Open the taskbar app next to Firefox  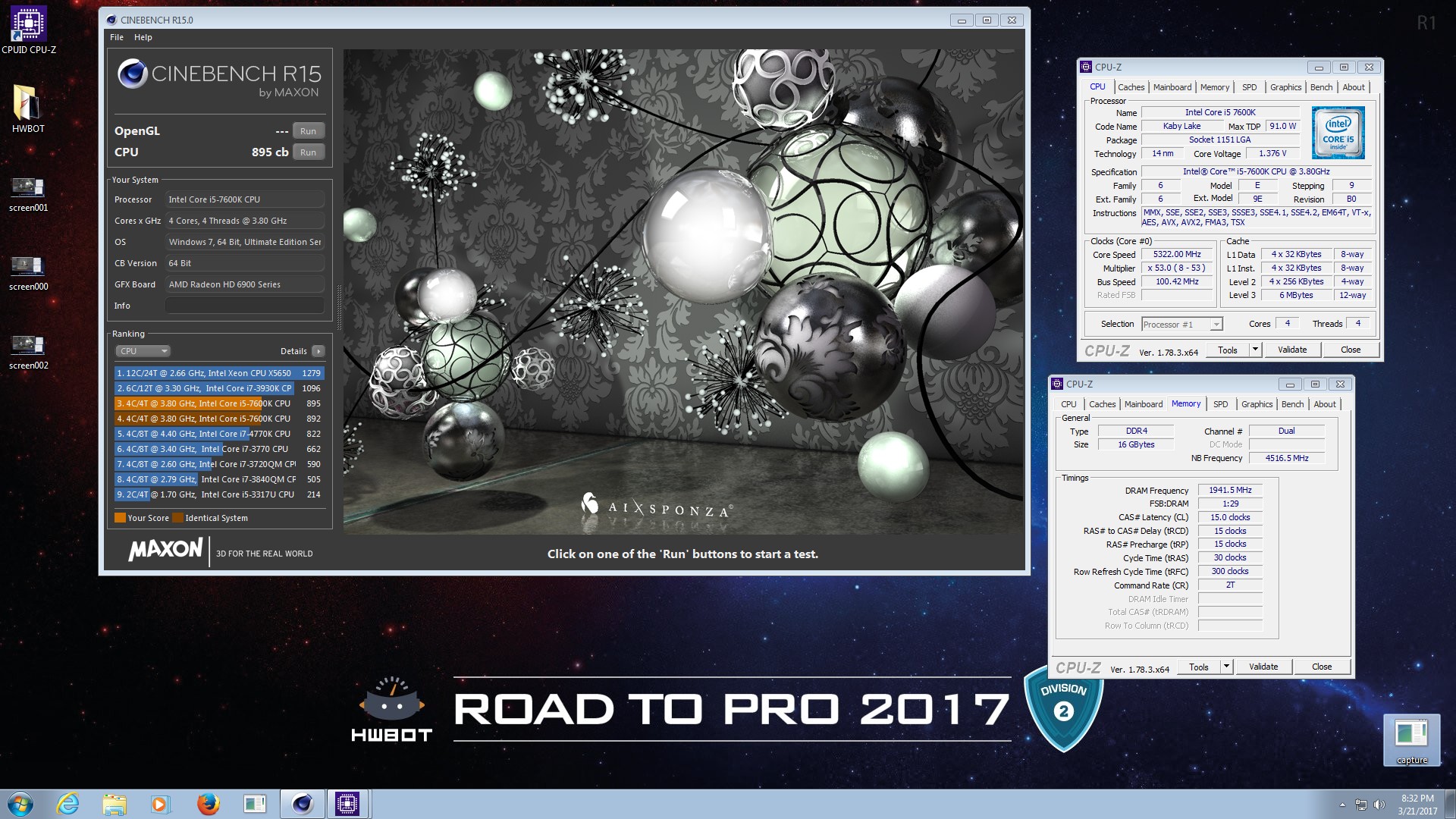pyautogui.click(x=255, y=804)
